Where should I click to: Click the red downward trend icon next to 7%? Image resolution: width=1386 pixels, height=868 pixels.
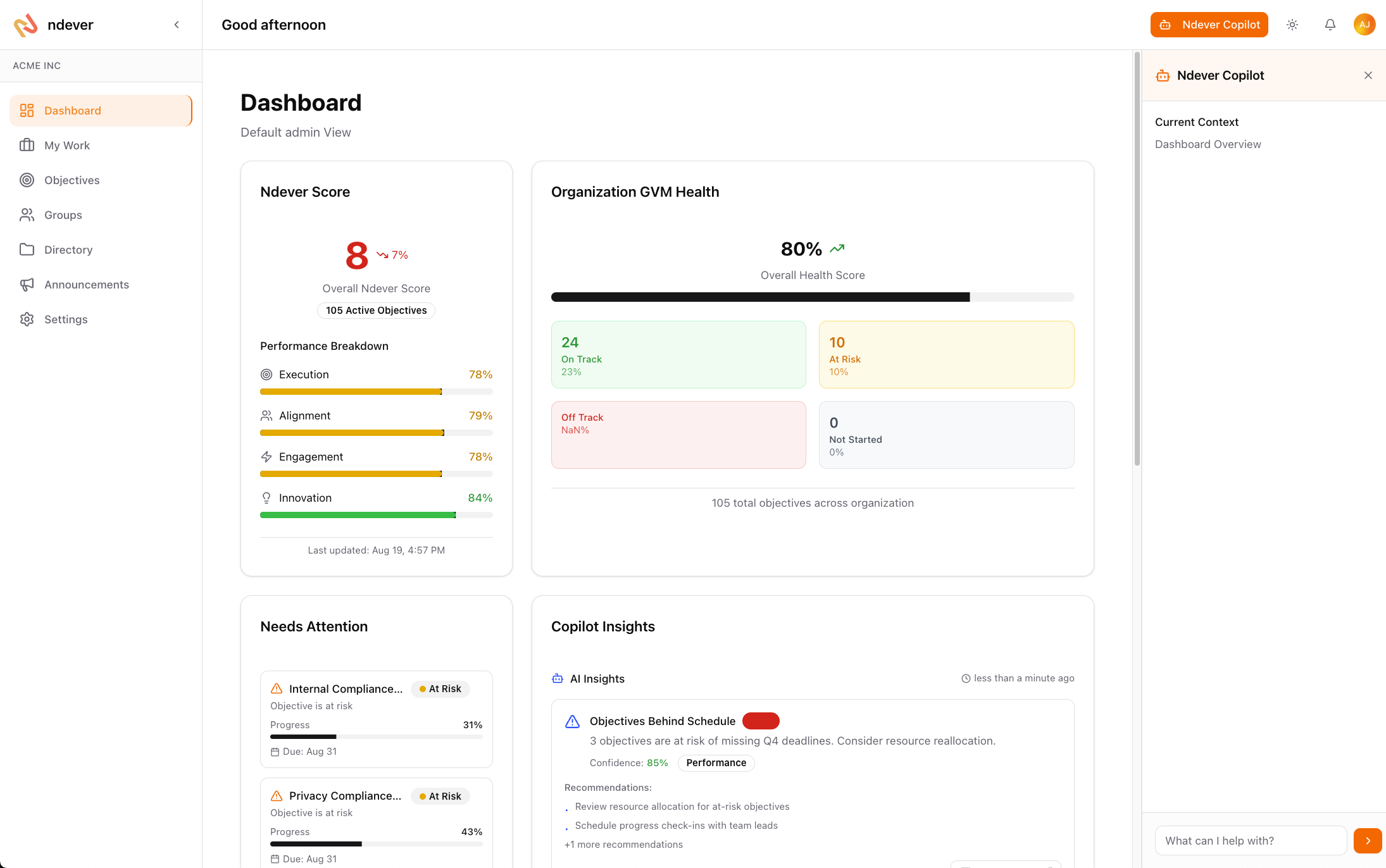point(382,255)
